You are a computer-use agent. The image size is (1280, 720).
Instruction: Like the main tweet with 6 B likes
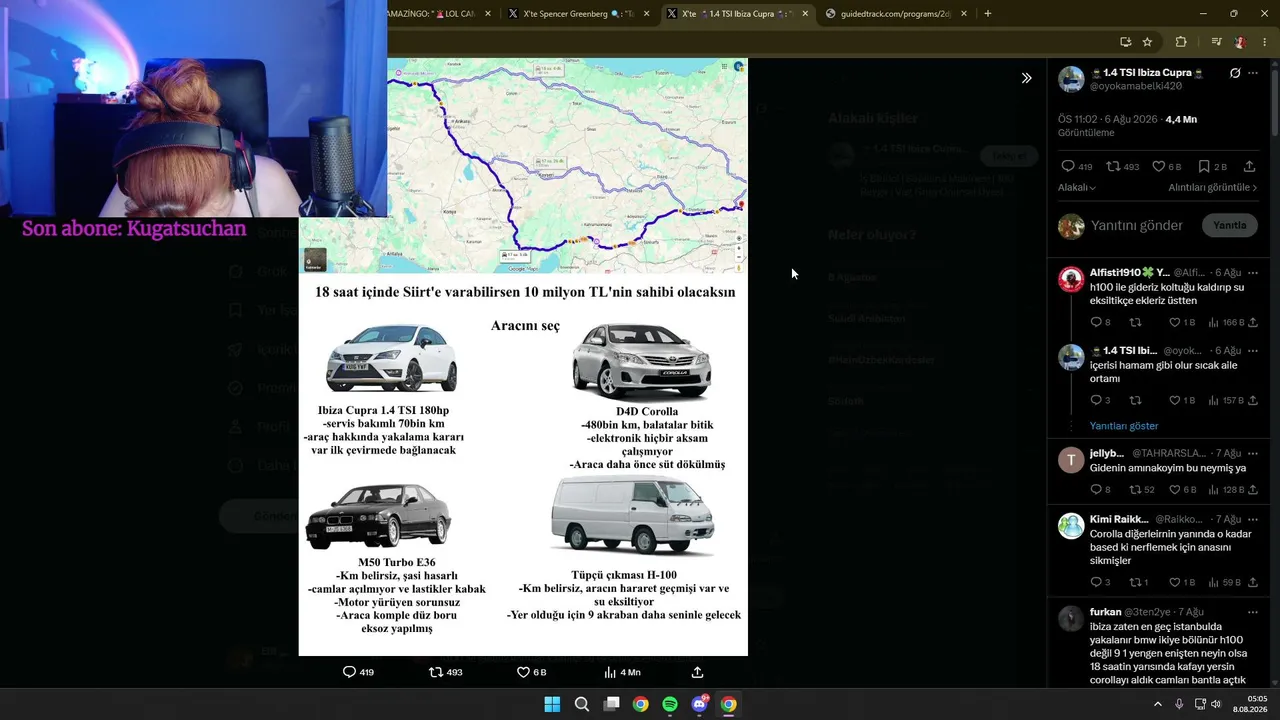(1167, 166)
